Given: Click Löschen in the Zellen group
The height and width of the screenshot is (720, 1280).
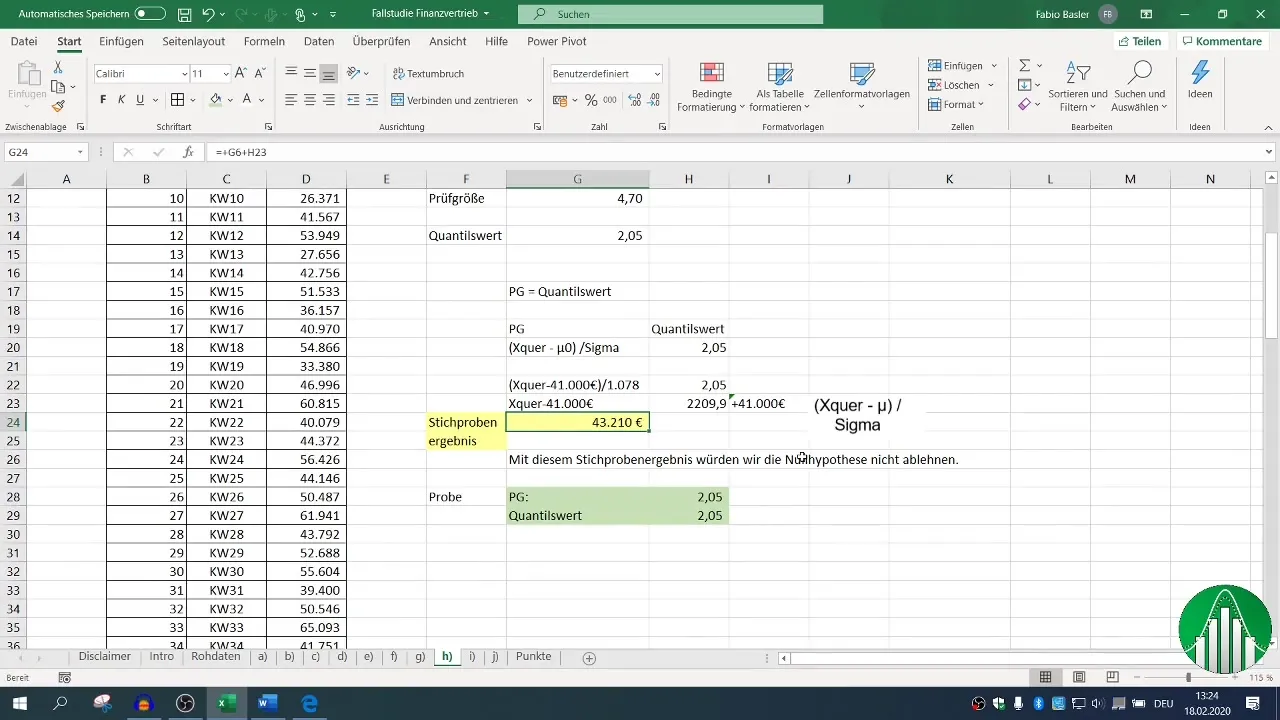Looking at the screenshot, I should tap(954, 85).
